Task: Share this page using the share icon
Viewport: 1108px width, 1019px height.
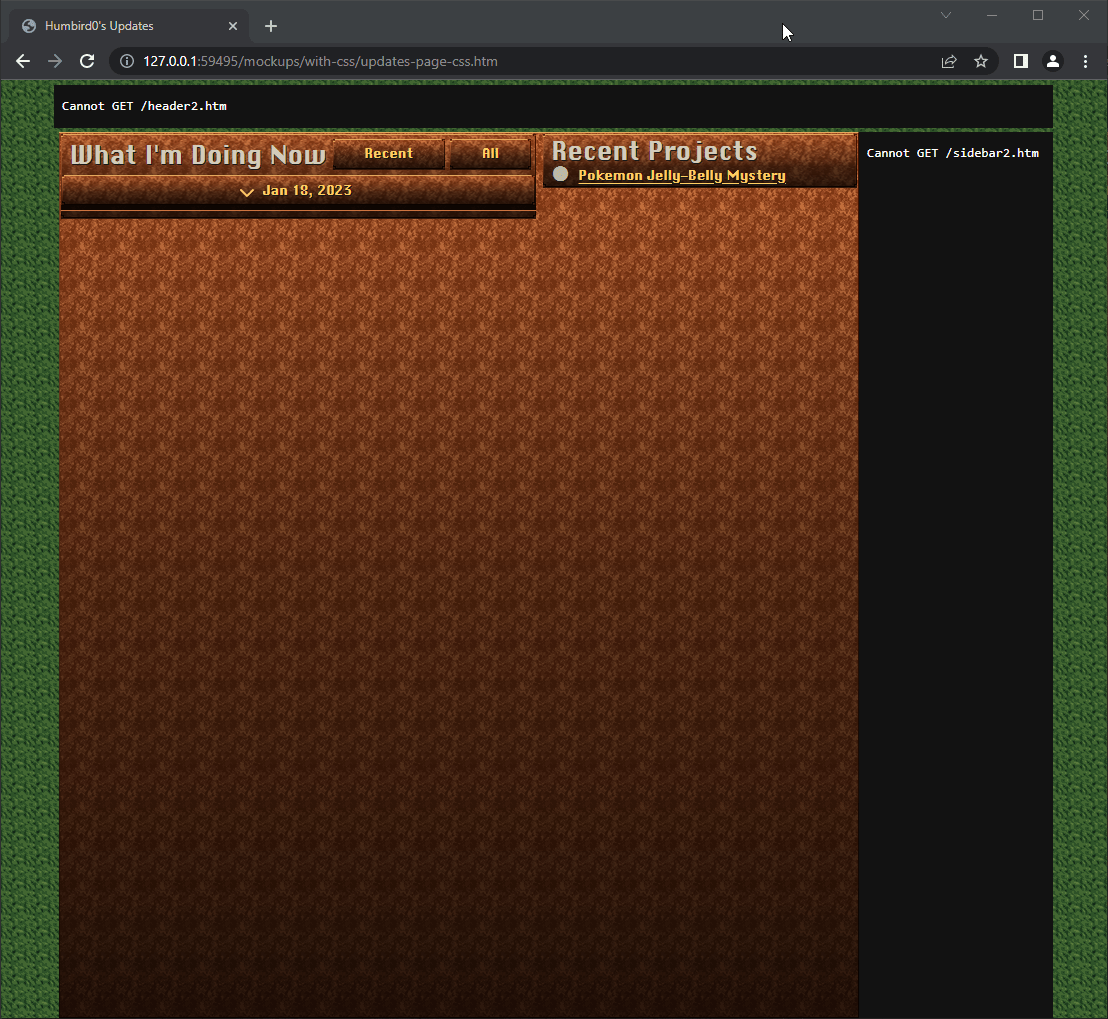Action: coord(949,61)
